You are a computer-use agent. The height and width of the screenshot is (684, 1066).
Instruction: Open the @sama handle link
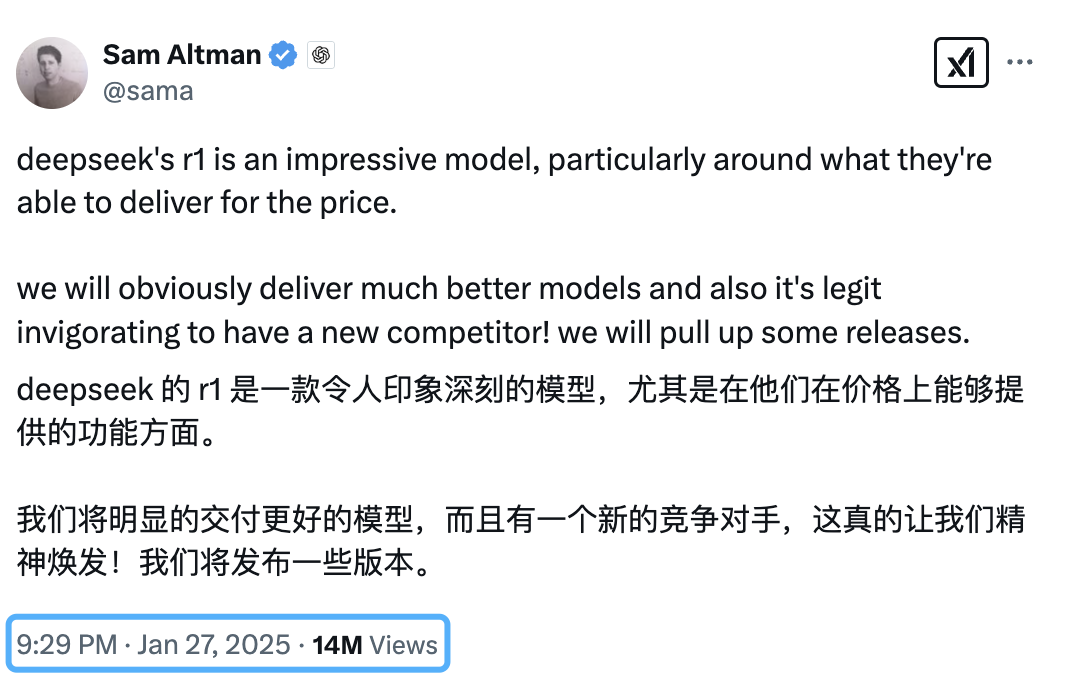pos(148,91)
